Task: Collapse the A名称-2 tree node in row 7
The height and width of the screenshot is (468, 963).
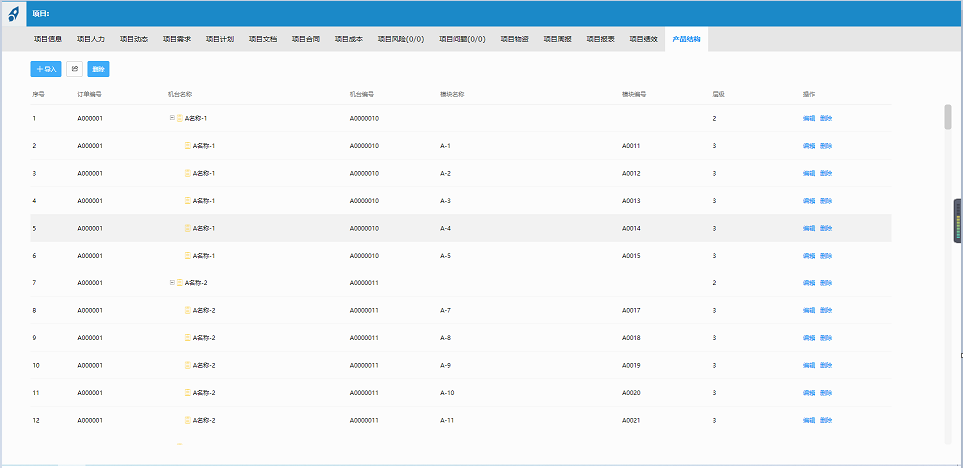Action: [x=172, y=283]
